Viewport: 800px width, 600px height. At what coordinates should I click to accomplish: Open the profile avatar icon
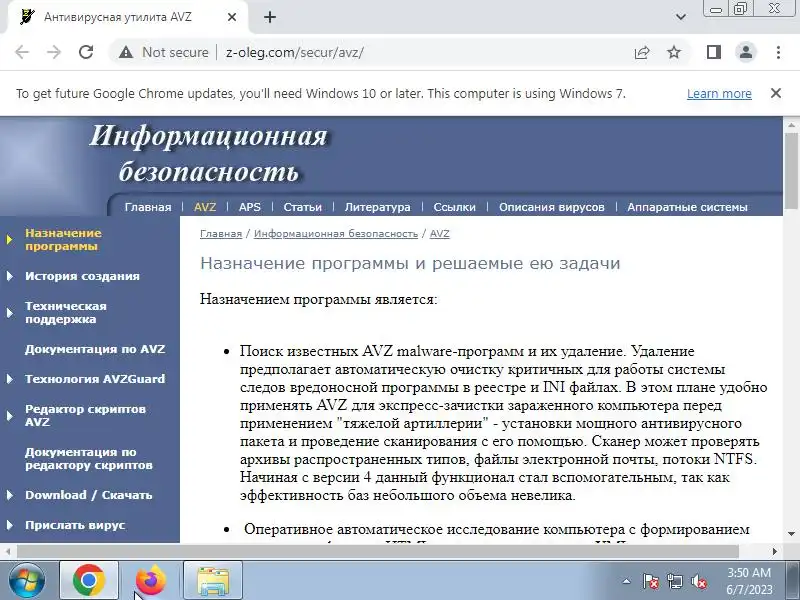pyautogui.click(x=745, y=52)
